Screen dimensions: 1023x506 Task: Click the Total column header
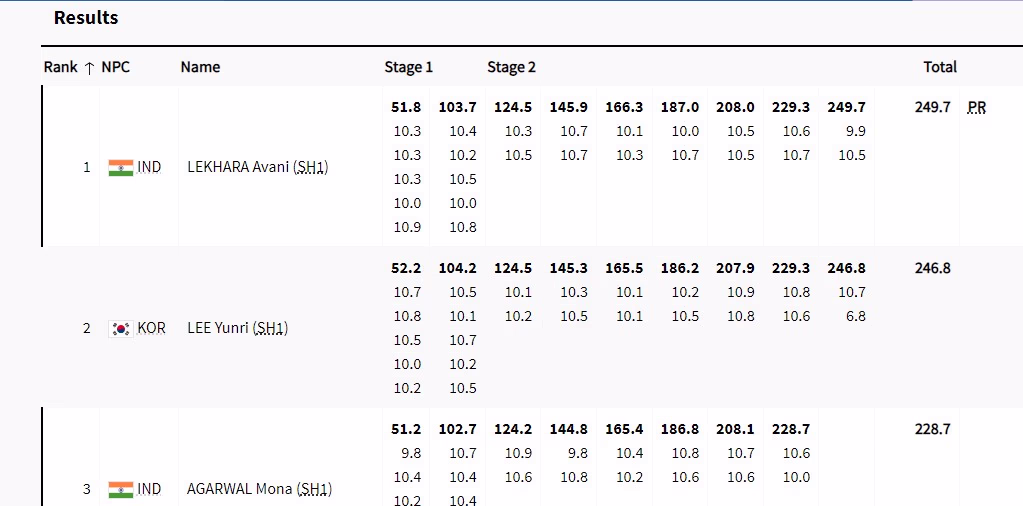click(939, 67)
